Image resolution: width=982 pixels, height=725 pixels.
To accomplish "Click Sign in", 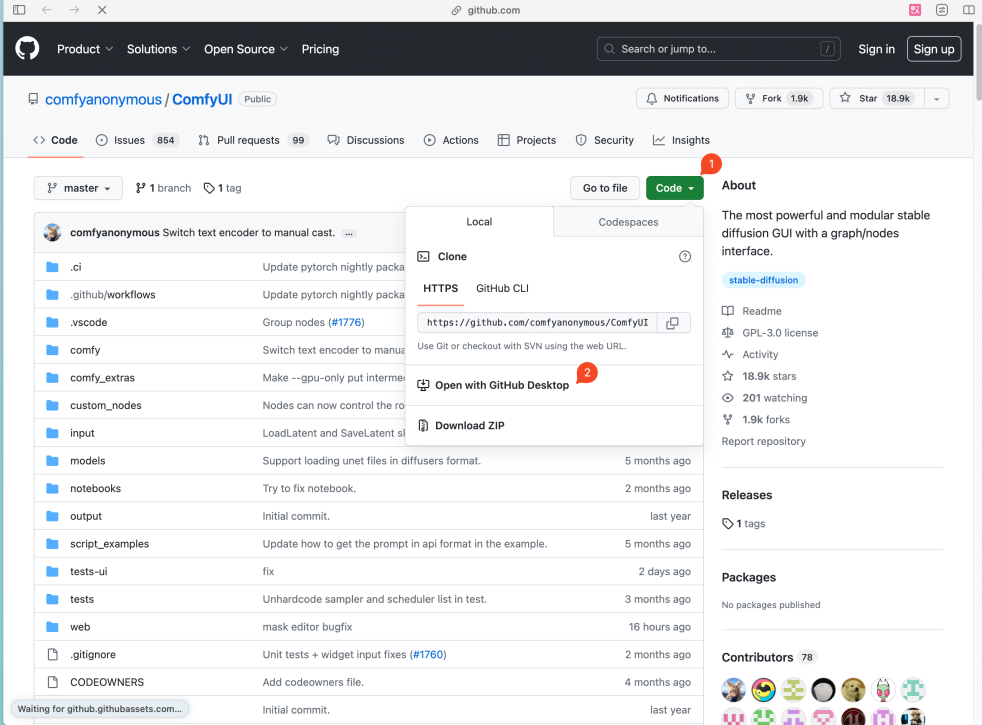I will pyautogui.click(x=876, y=49).
